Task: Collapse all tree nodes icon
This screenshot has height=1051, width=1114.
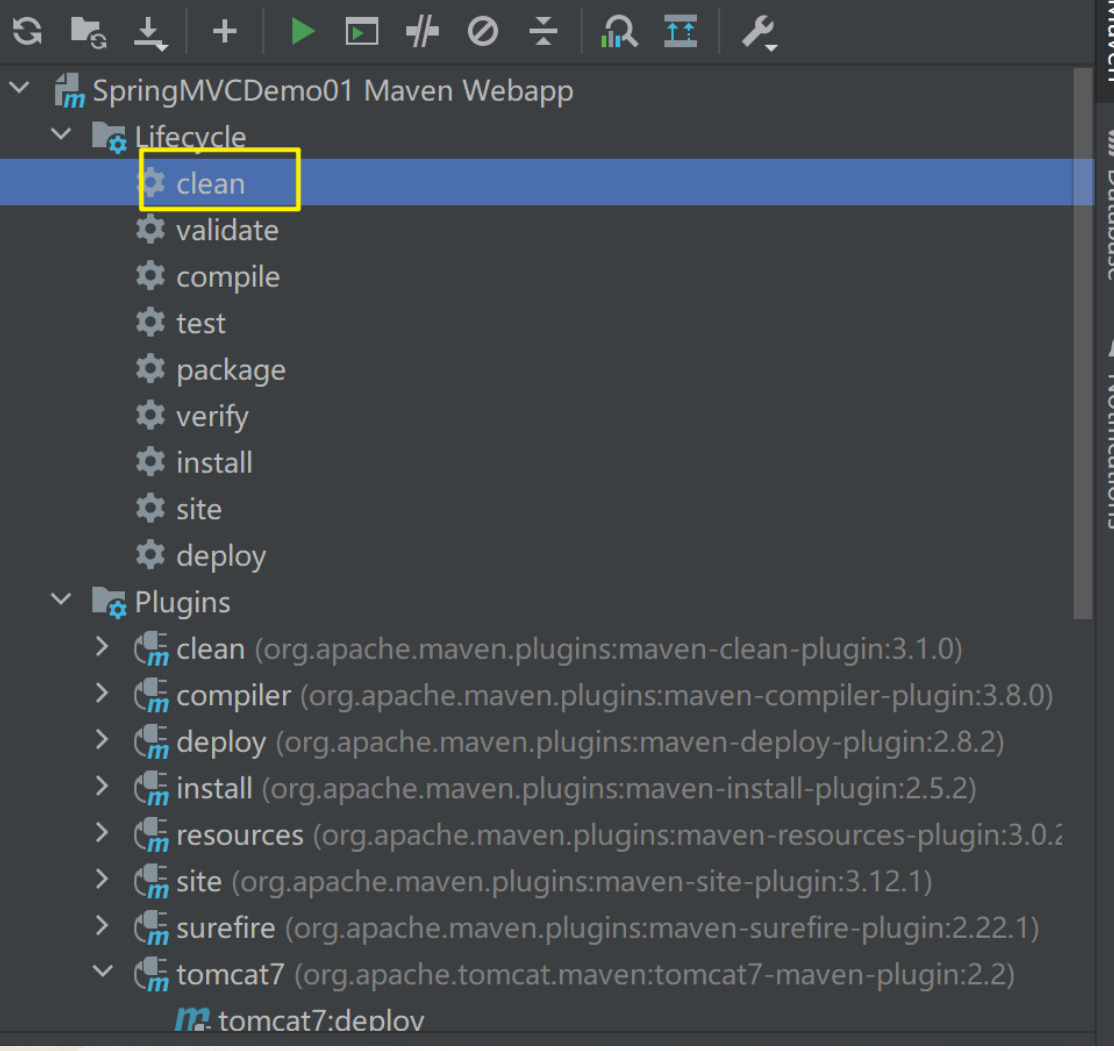Action: coord(544,31)
